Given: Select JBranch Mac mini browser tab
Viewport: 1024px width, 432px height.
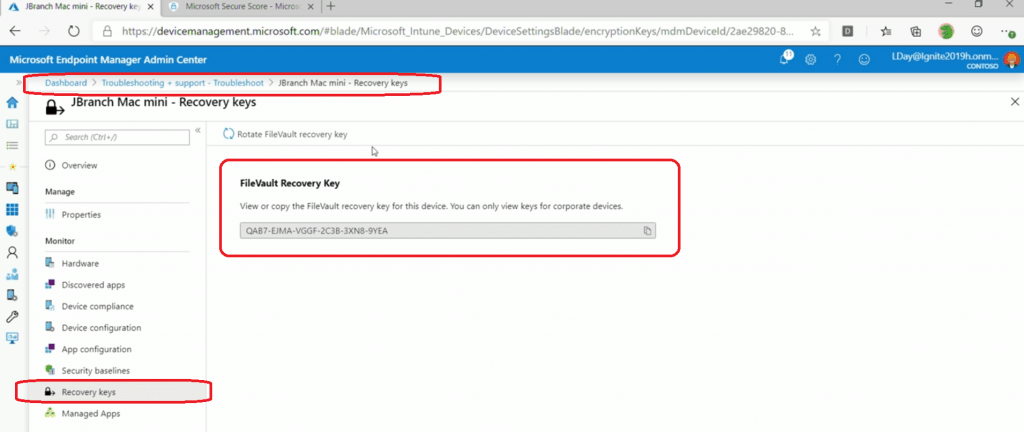Looking at the screenshot, I should pos(80,7).
